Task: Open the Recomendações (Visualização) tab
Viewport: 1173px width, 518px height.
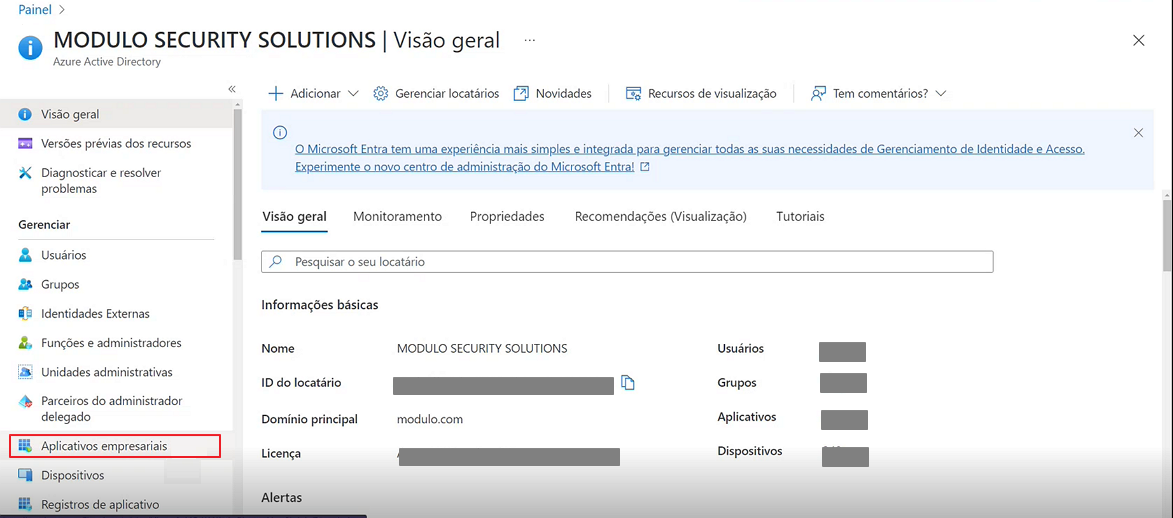Action: click(661, 216)
